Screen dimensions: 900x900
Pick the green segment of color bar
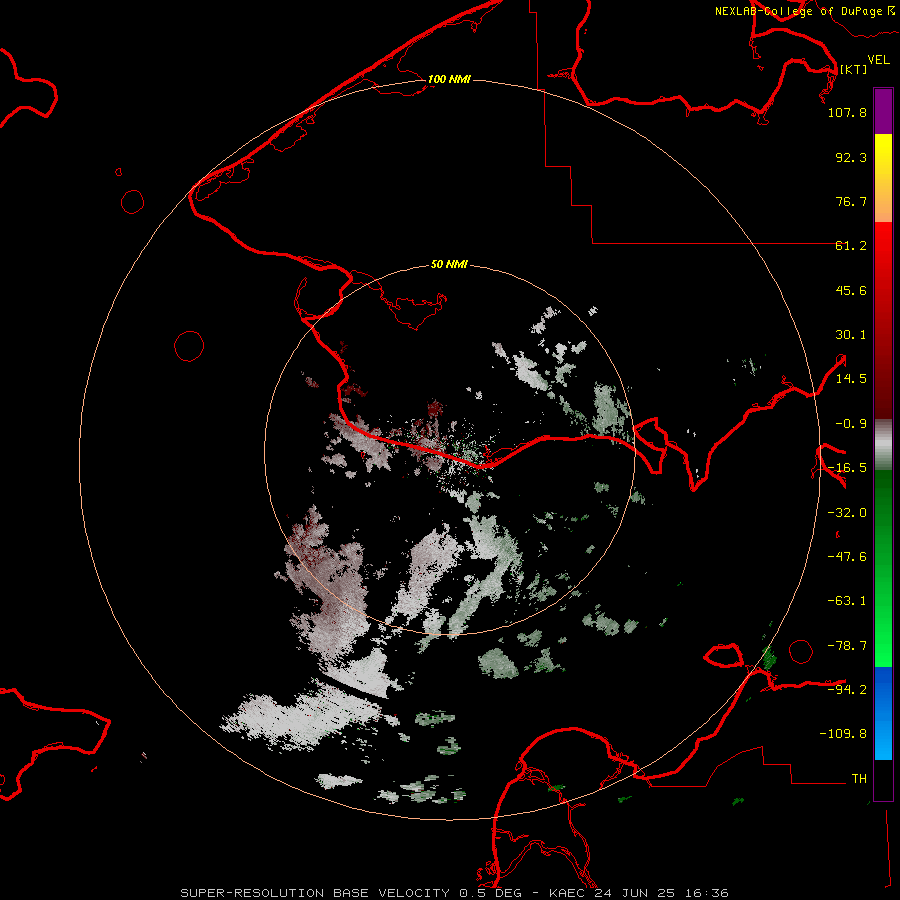(883, 568)
